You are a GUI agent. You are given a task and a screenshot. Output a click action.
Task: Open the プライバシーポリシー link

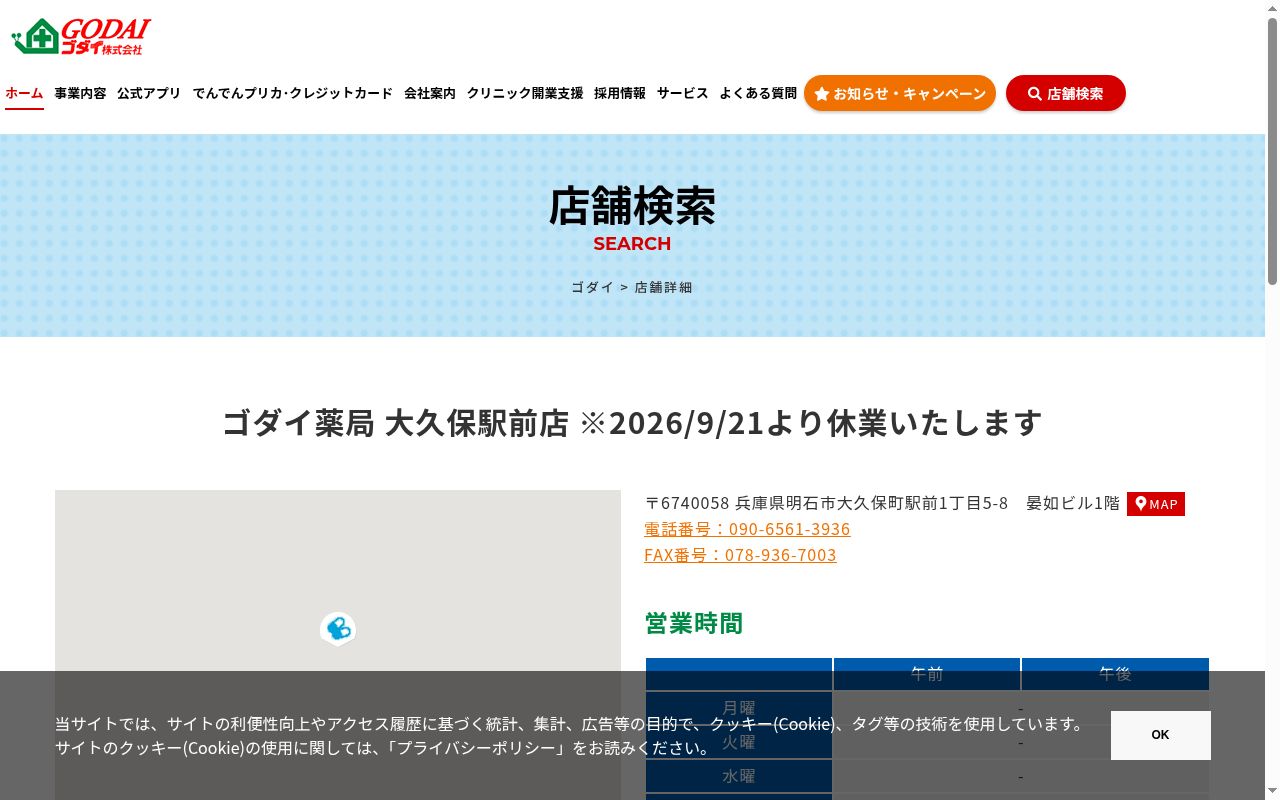point(476,748)
